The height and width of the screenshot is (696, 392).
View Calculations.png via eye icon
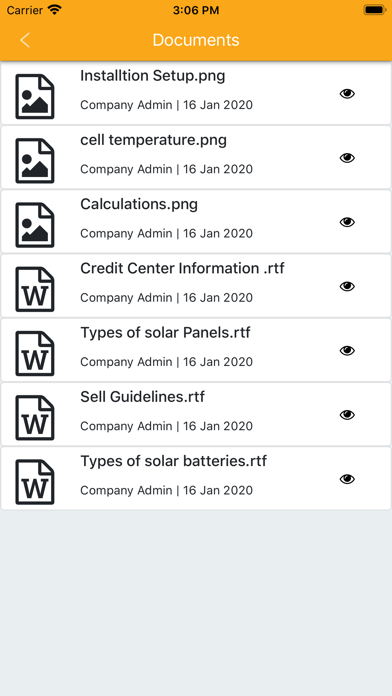(347, 222)
